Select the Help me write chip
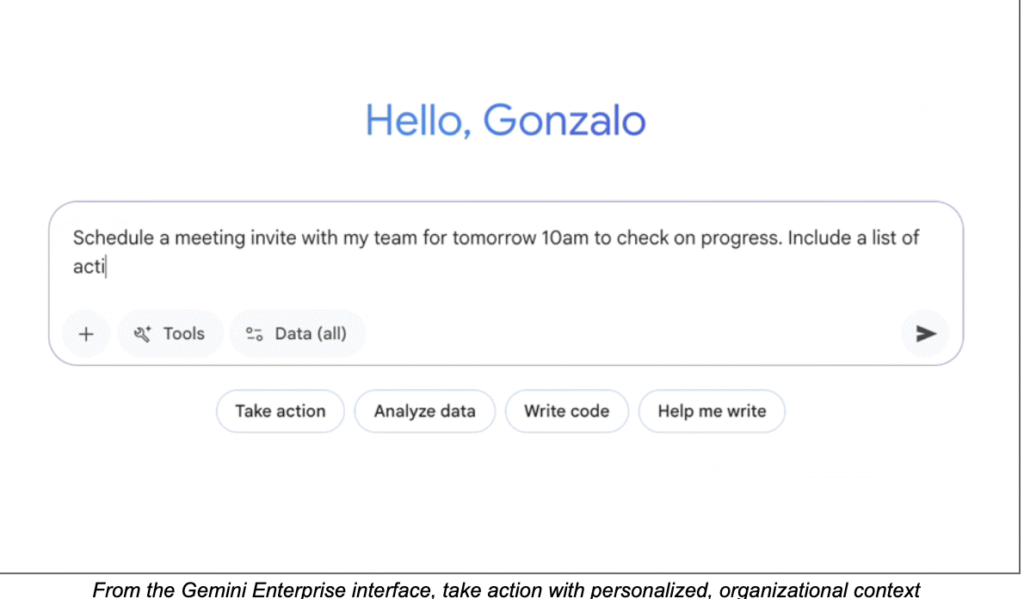Screen dimensions: 1024x599 click(712, 411)
